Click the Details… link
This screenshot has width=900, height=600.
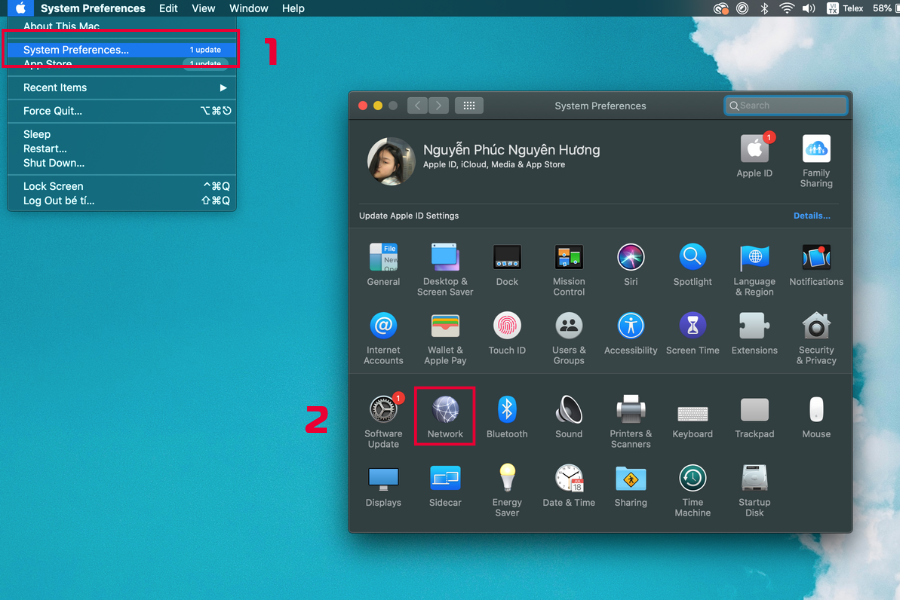[x=811, y=216]
